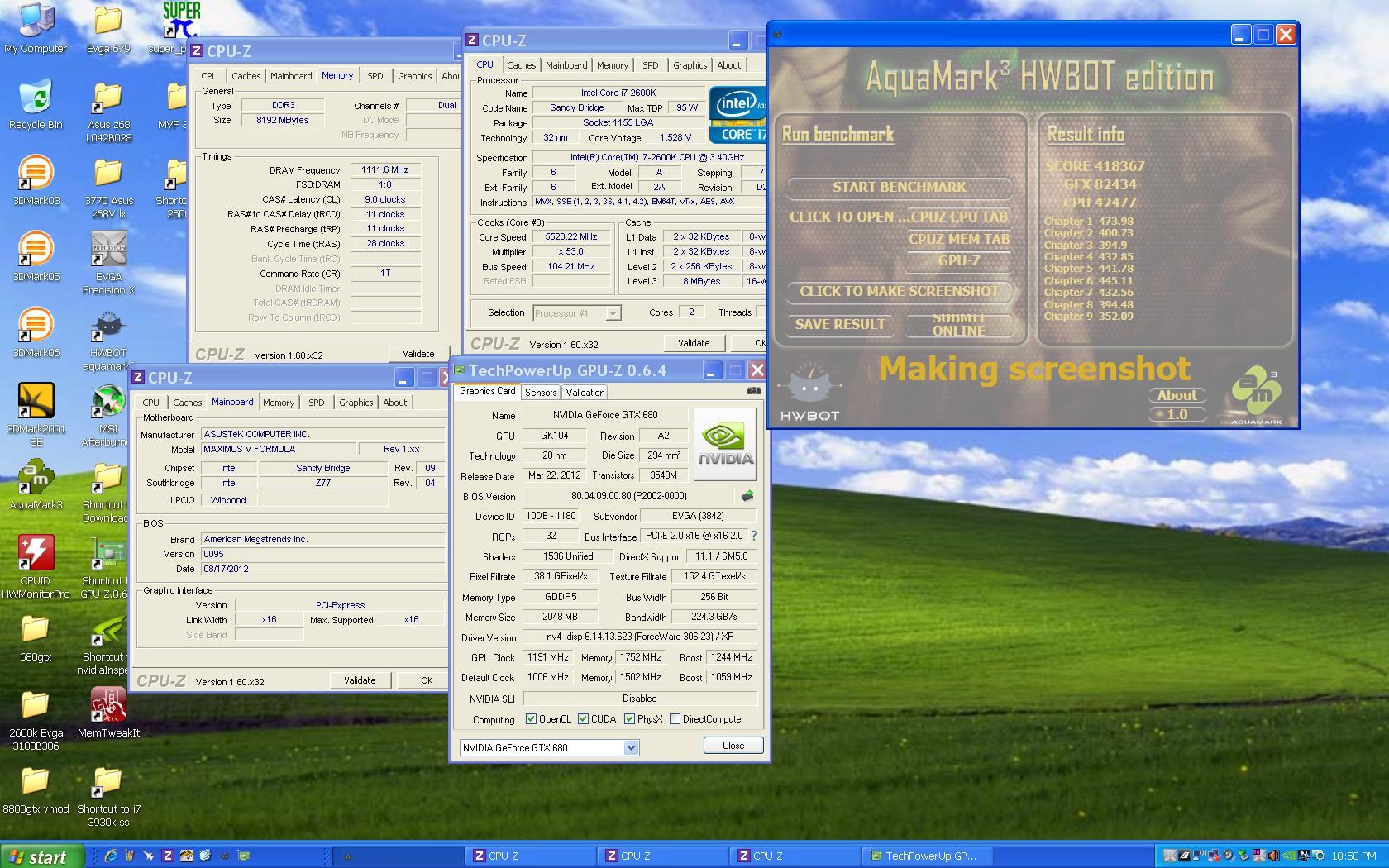Image resolution: width=1389 pixels, height=868 pixels.
Task: Launch EVGA Precision X shortcut
Action: [x=108, y=264]
